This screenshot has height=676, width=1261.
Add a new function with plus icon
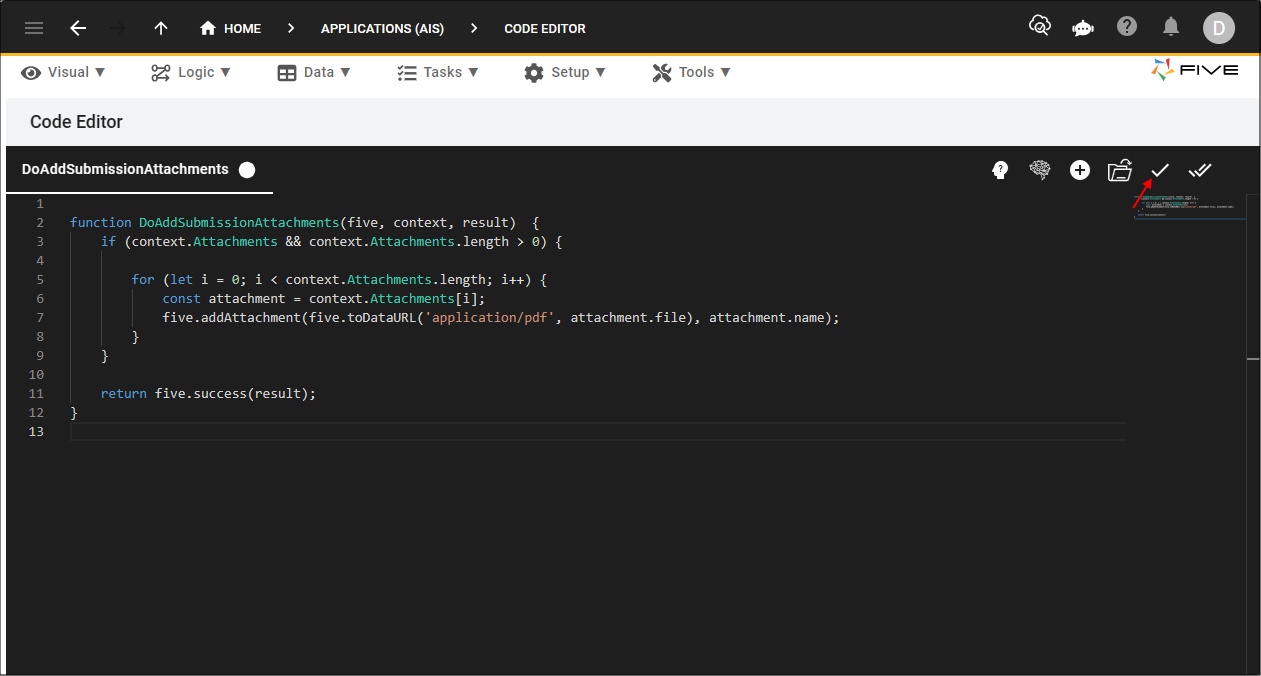pos(1080,170)
